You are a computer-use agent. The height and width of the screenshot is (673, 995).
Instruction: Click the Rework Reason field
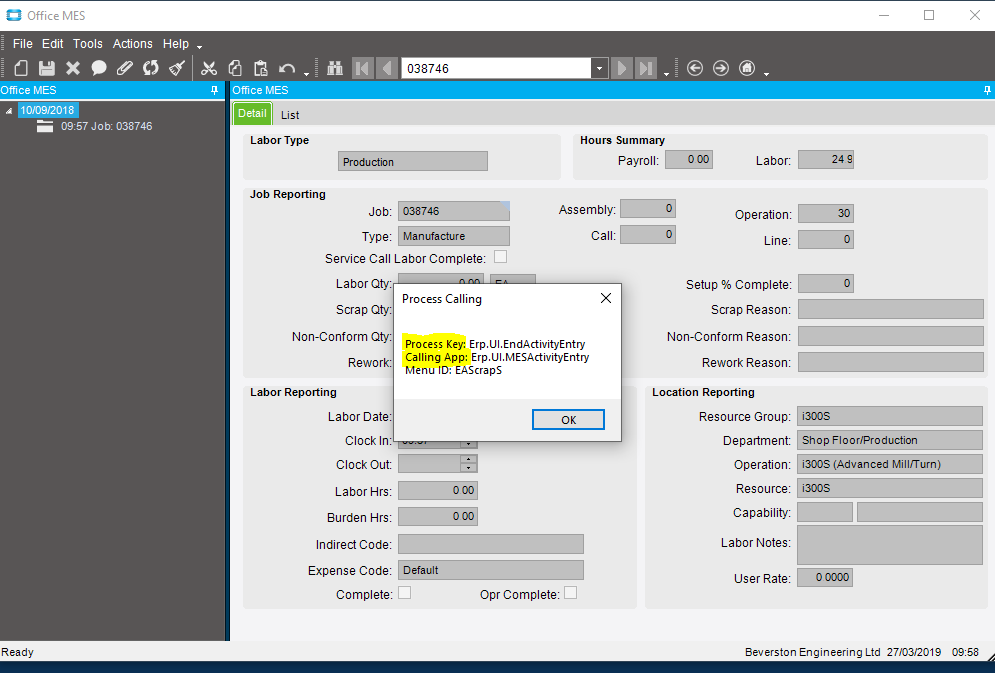tap(890, 362)
